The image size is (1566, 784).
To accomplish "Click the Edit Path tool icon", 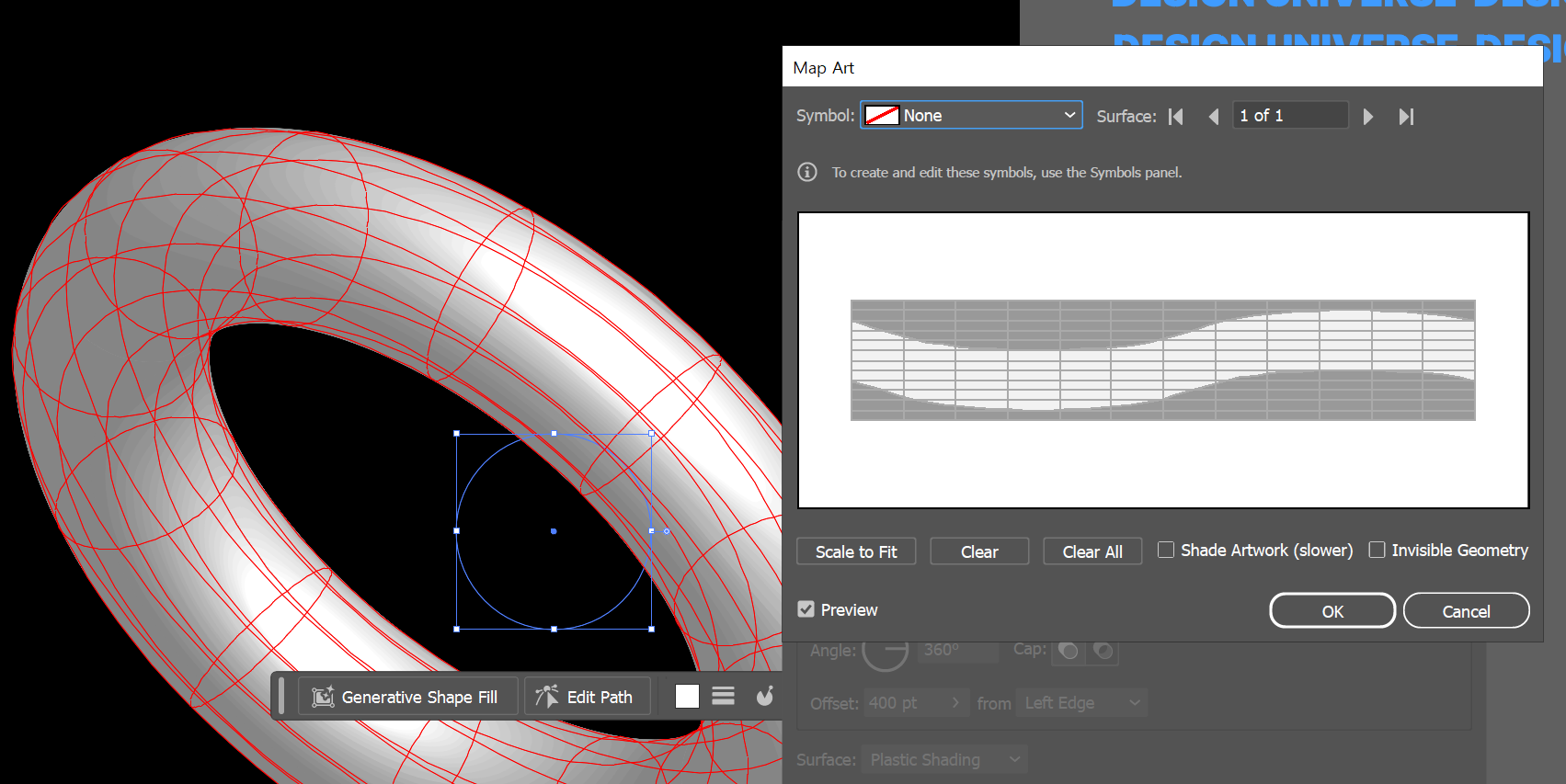I will tap(547, 697).
